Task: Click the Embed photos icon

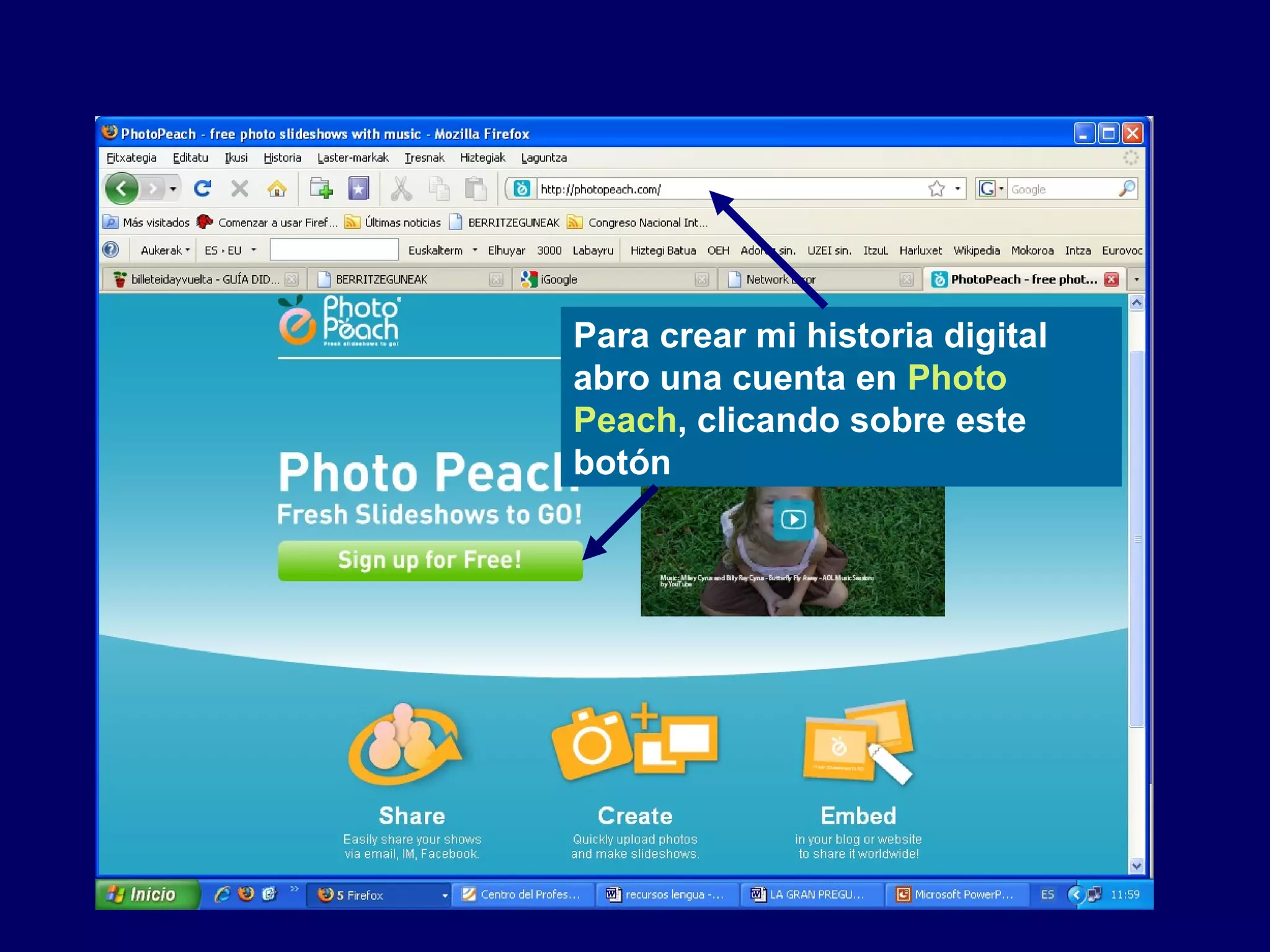Action: (x=859, y=741)
